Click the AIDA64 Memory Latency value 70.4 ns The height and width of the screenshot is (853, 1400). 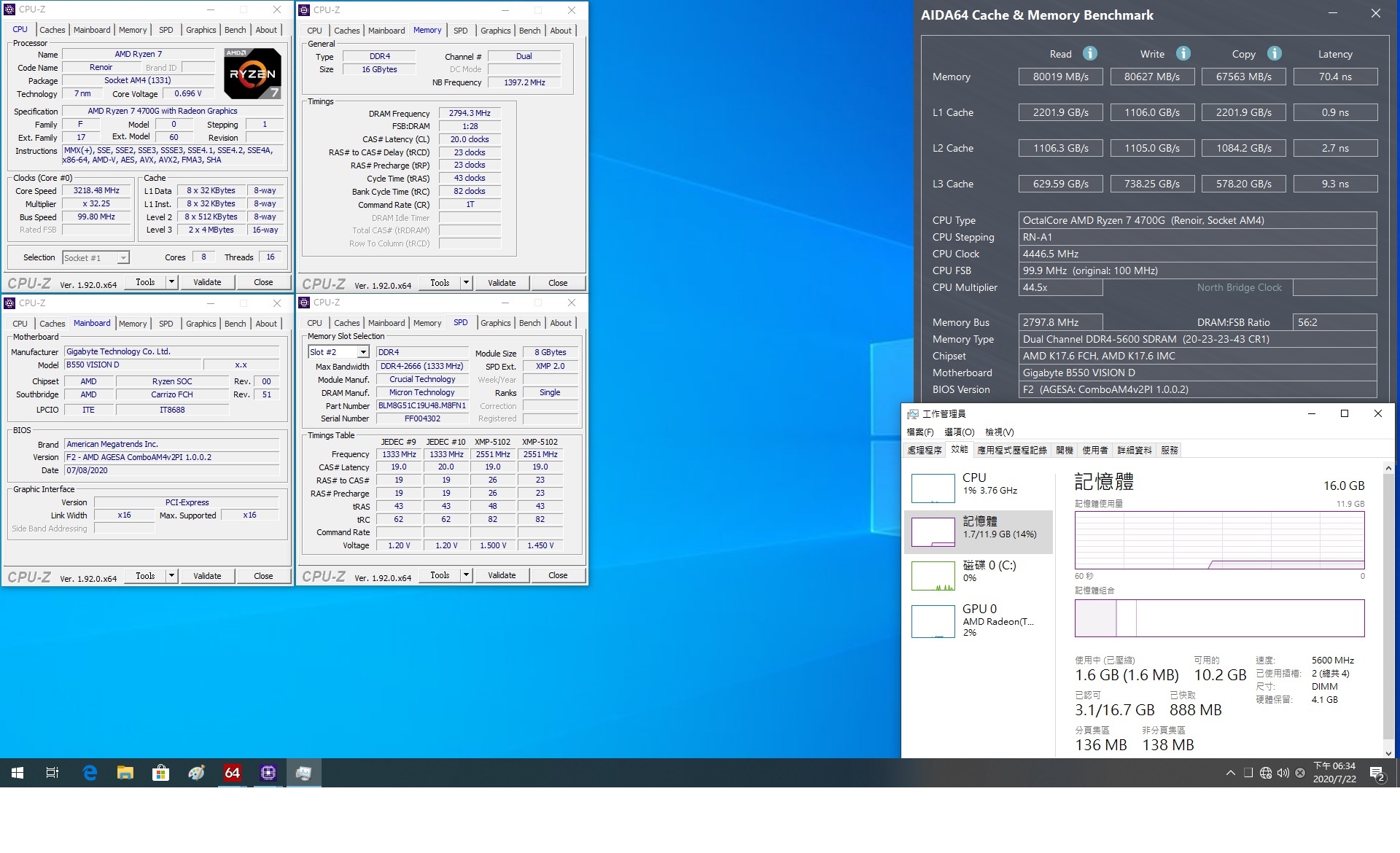click(x=1335, y=77)
